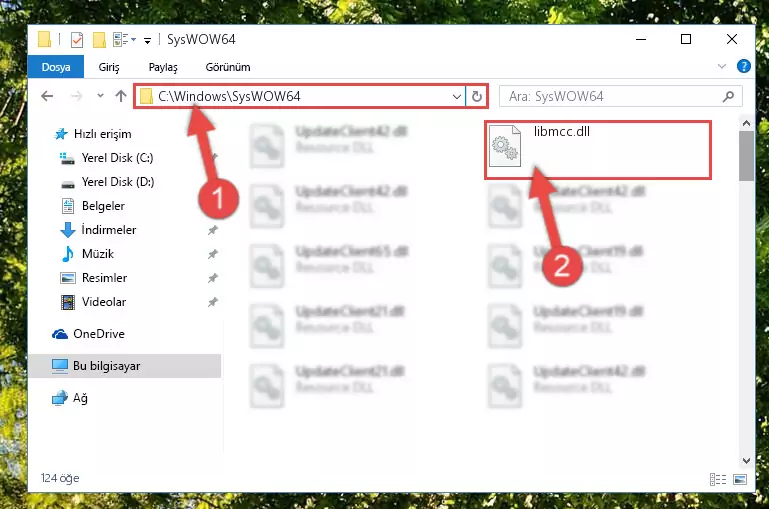Click the Ağ network icon

coord(60,398)
